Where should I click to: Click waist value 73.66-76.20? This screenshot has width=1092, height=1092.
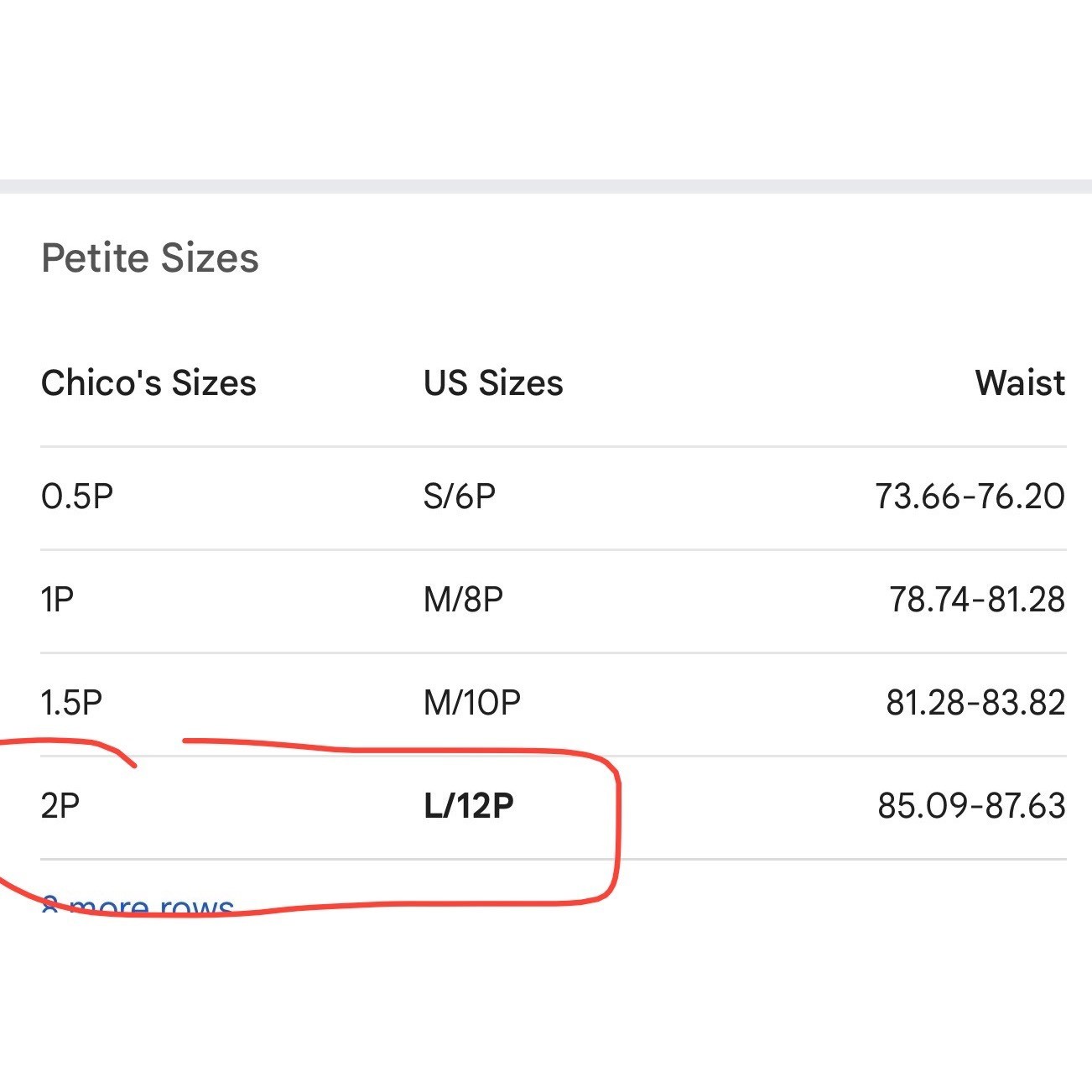coord(970,497)
